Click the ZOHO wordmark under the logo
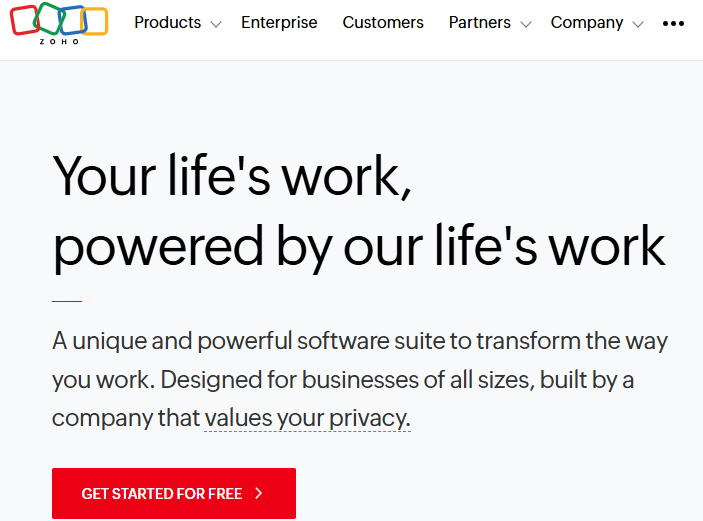This screenshot has width=703, height=521. tap(59, 42)
